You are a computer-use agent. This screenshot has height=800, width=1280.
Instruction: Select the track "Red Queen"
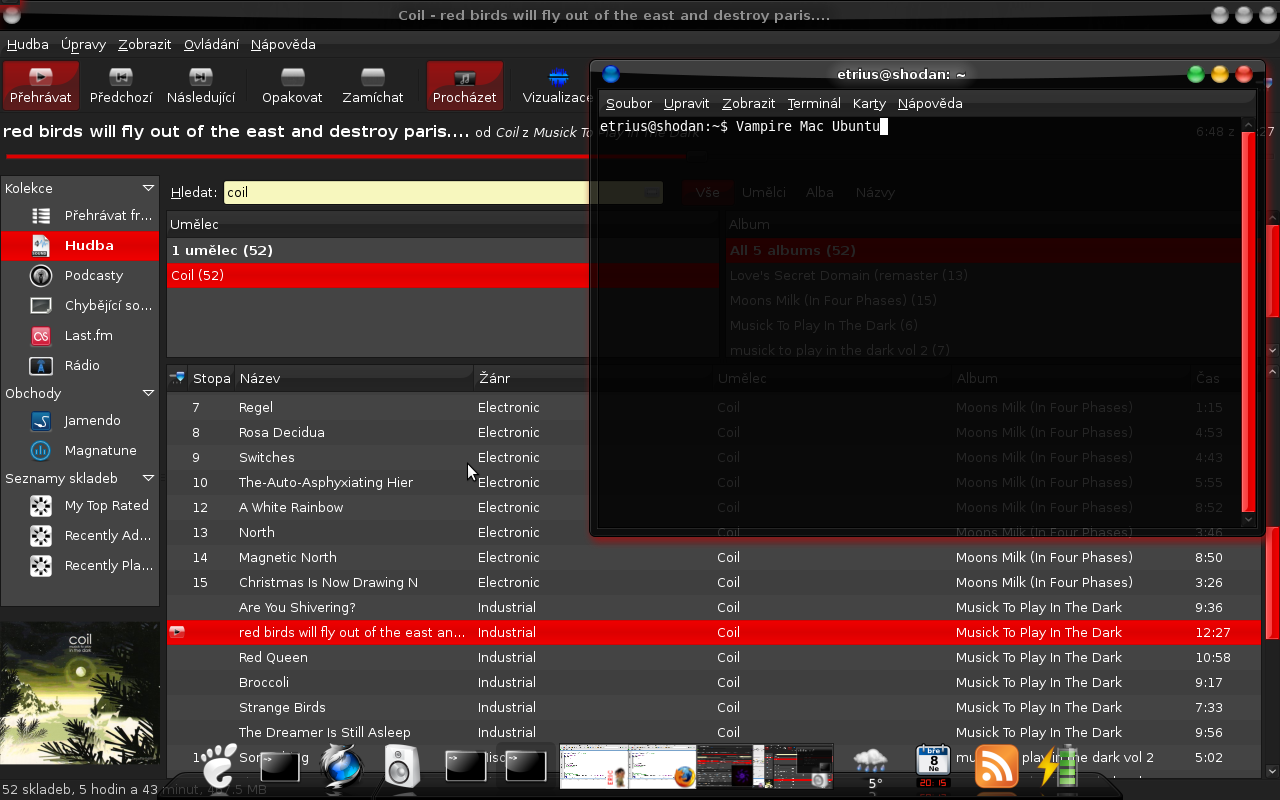(x=714, y=657)
